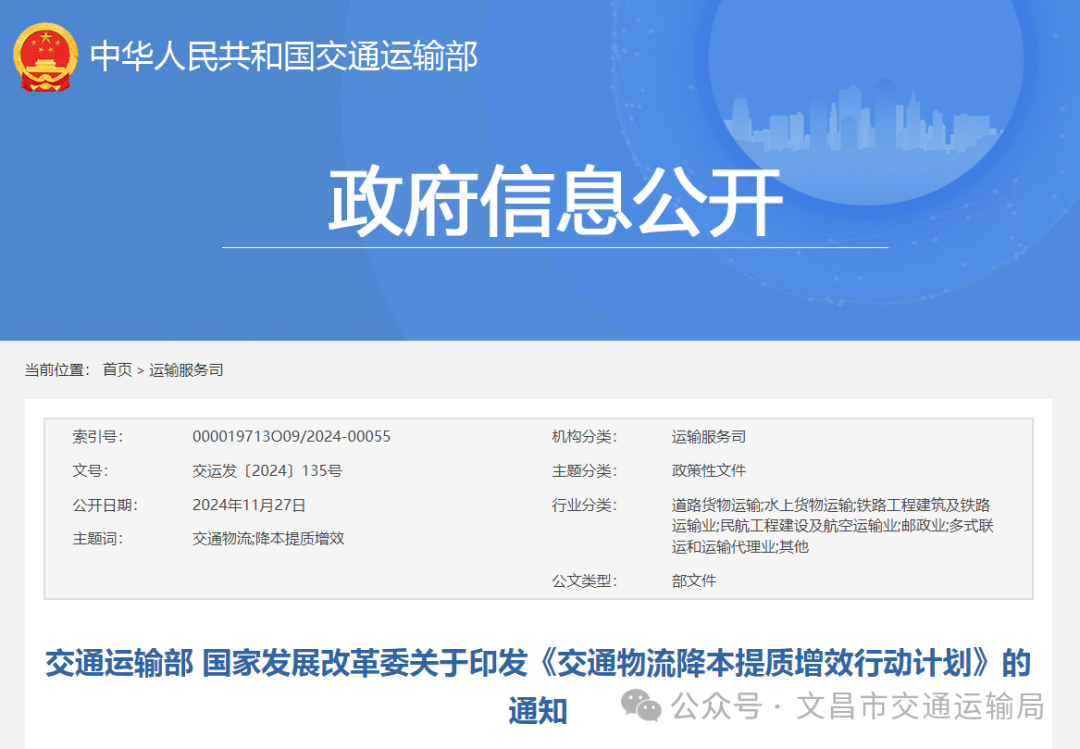1080x749 pixels.
Task: Select the index number 000019713O09/2024-00055
Action: coord(291,437)
